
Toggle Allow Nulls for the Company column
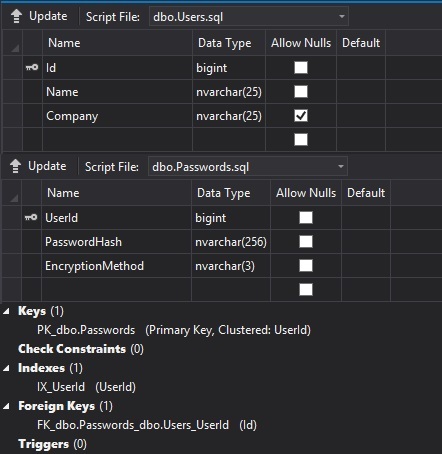point(301,116)
